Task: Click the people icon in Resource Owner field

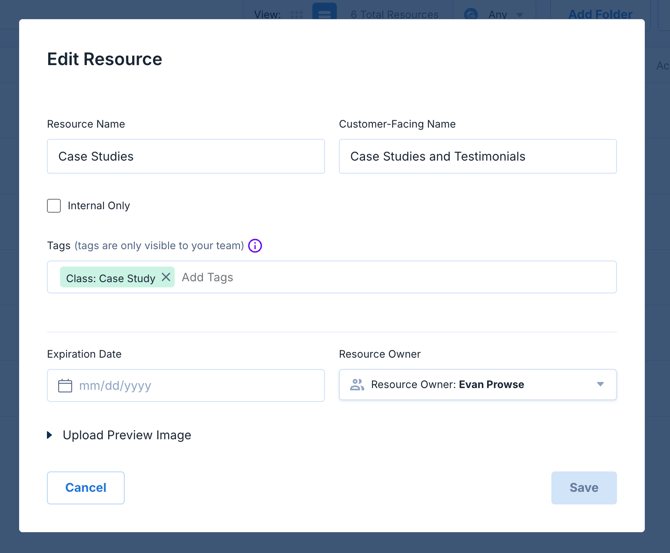Action: pos(357,385)
